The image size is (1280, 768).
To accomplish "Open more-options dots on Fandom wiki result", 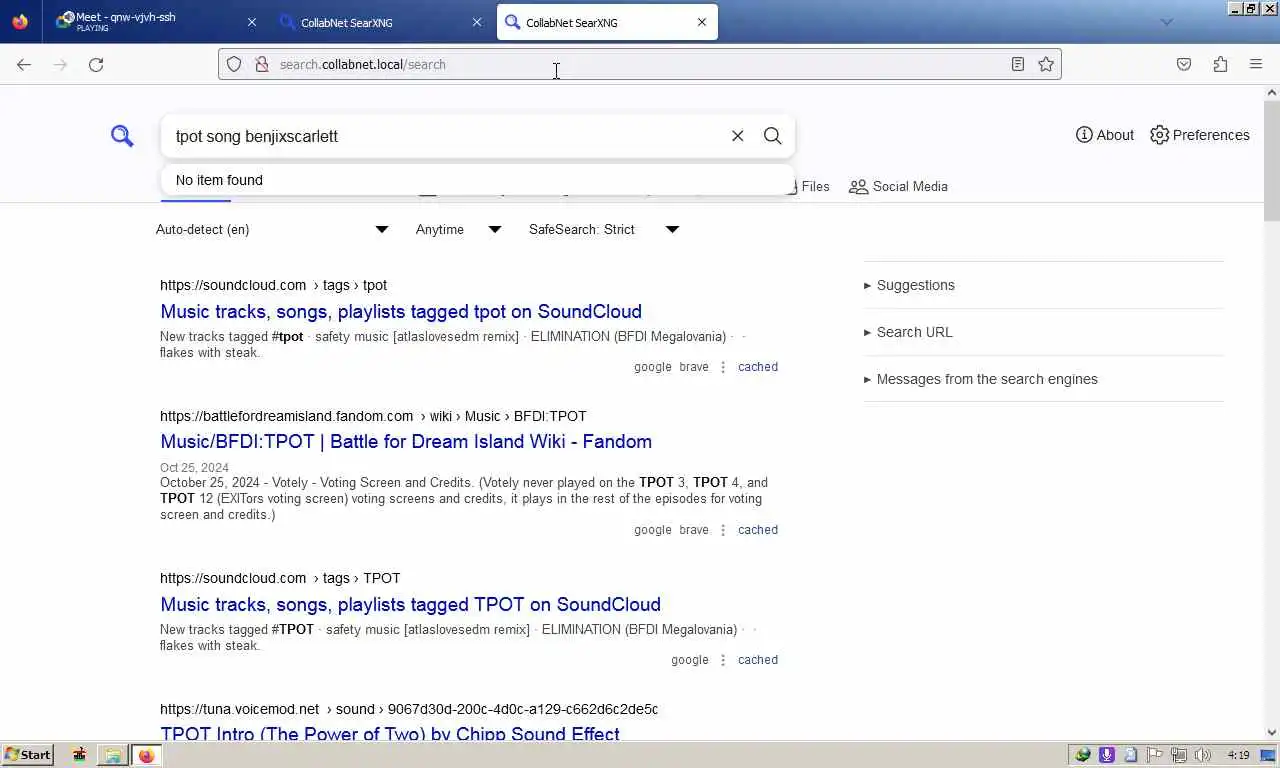I will pyautogui.click(x=723, y=530).
